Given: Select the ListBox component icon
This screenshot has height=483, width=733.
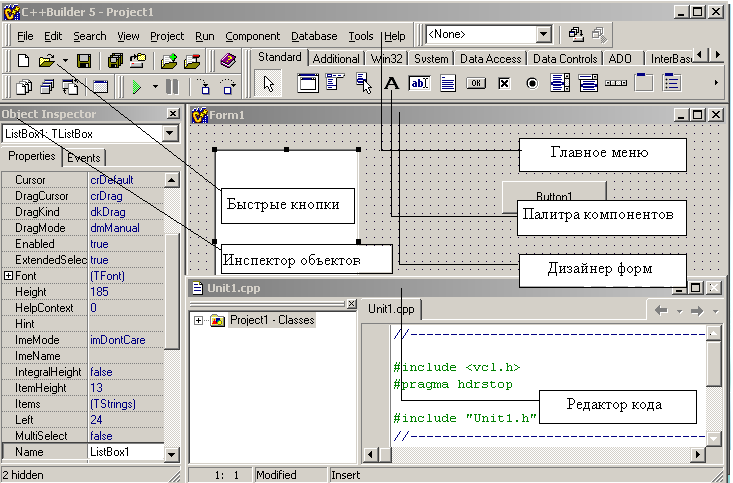Looking at the screenshot, I should pyautogui.click(x=560, y=83).
